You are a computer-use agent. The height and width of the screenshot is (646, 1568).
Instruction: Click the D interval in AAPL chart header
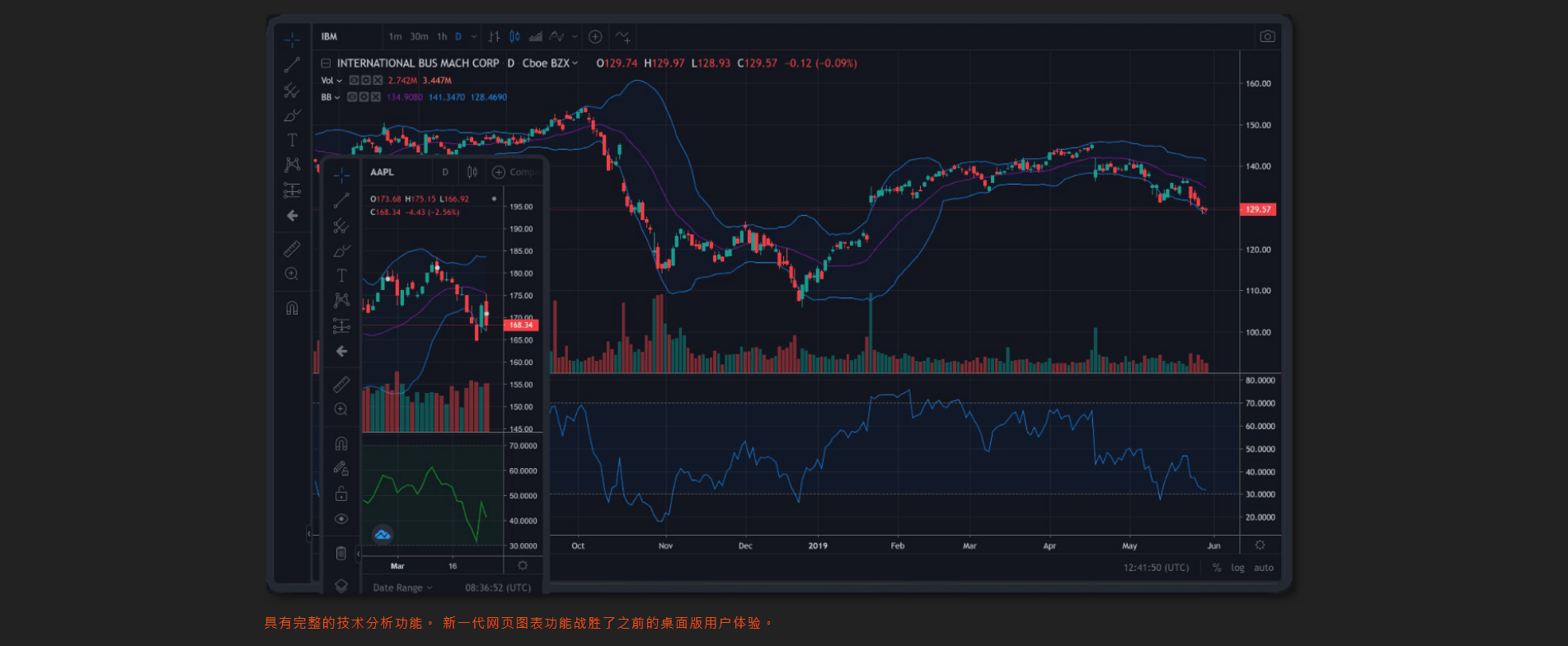[445, 172]
